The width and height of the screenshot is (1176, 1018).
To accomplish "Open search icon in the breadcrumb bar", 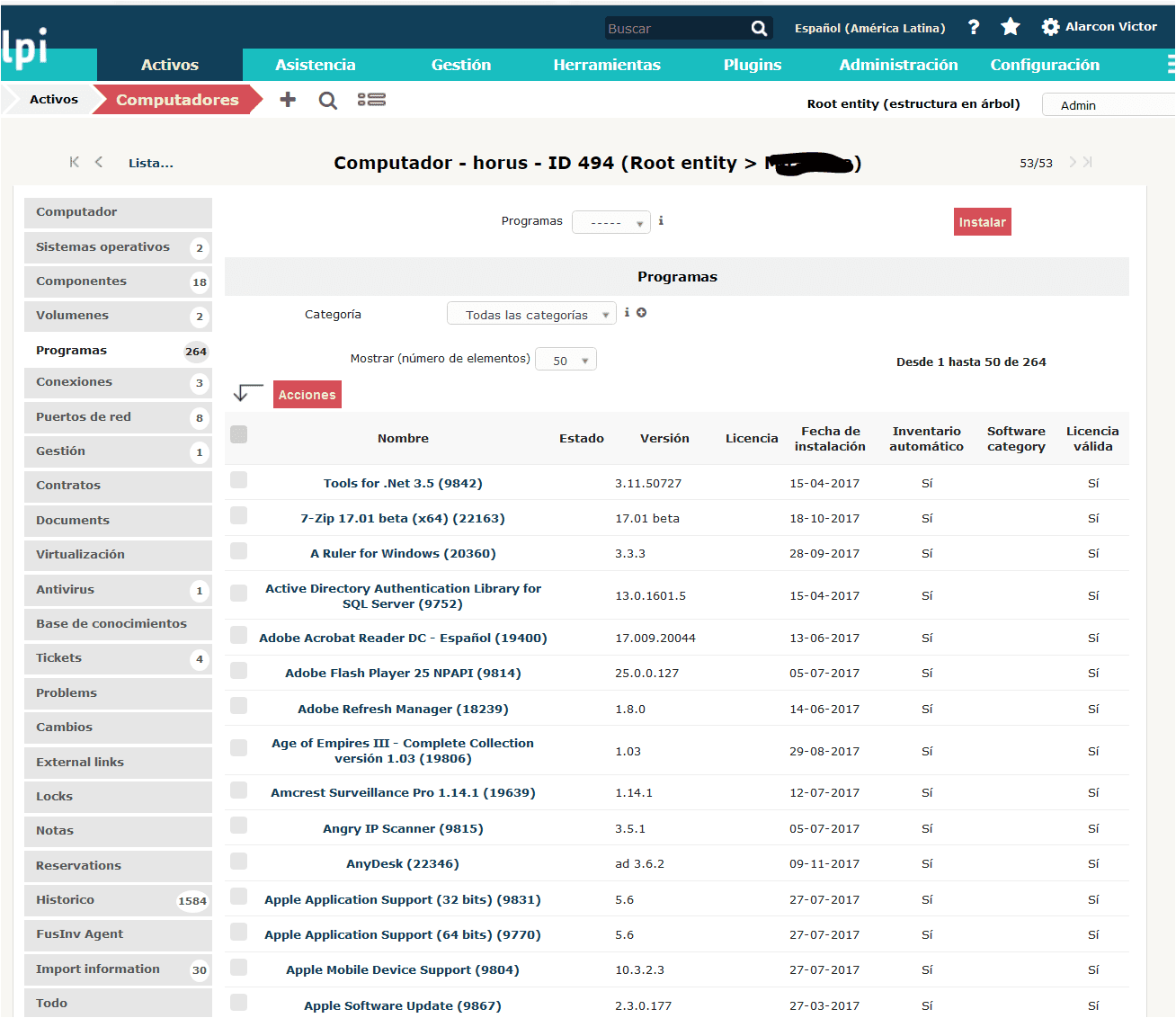I will [328, 100].
